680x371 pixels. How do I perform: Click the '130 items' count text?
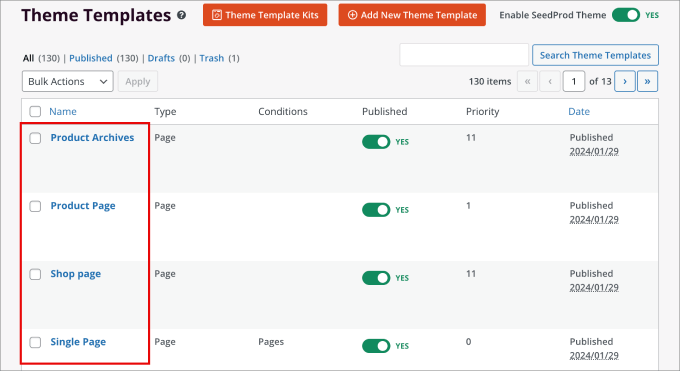[490, 81]
